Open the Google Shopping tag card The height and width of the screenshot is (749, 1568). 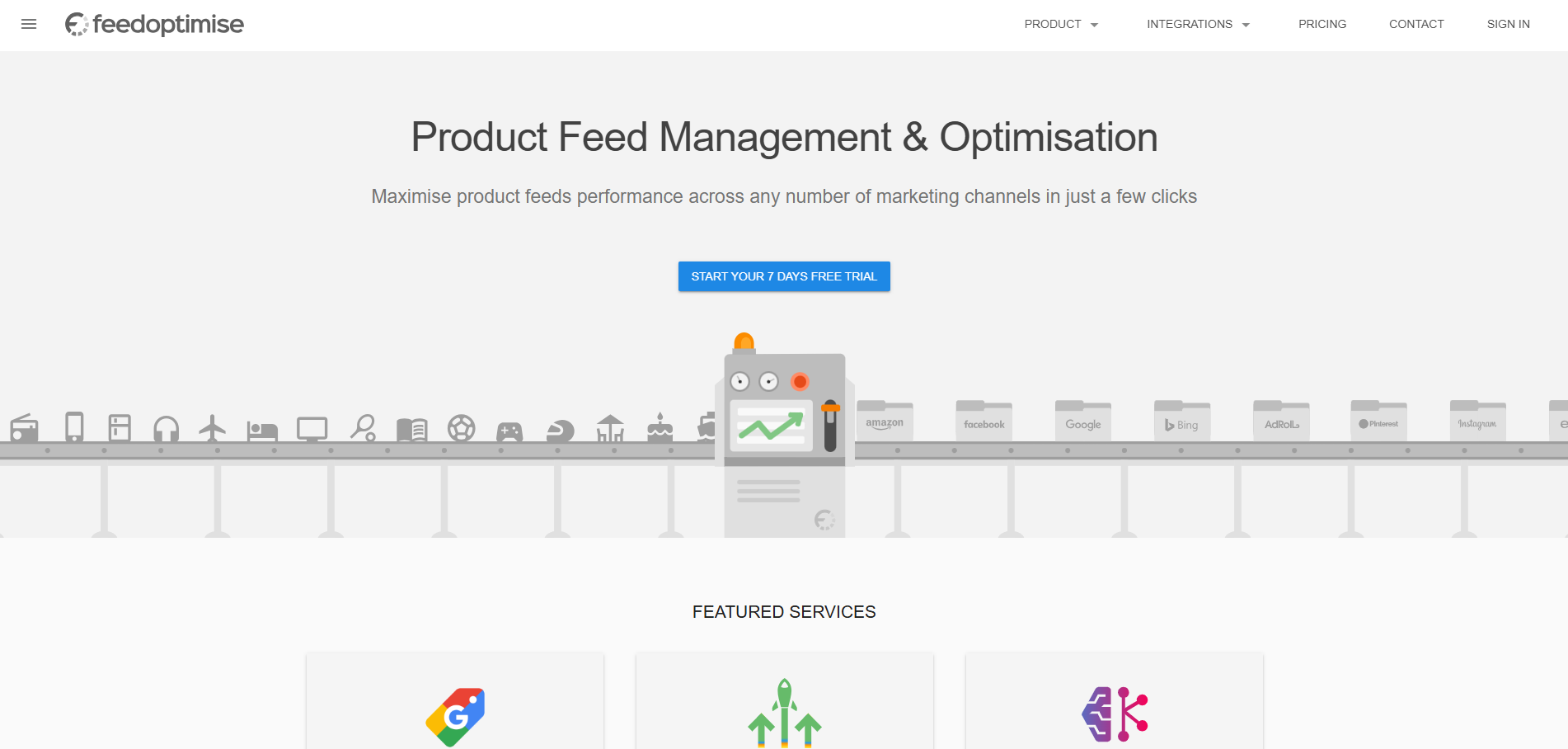(455, 701)
